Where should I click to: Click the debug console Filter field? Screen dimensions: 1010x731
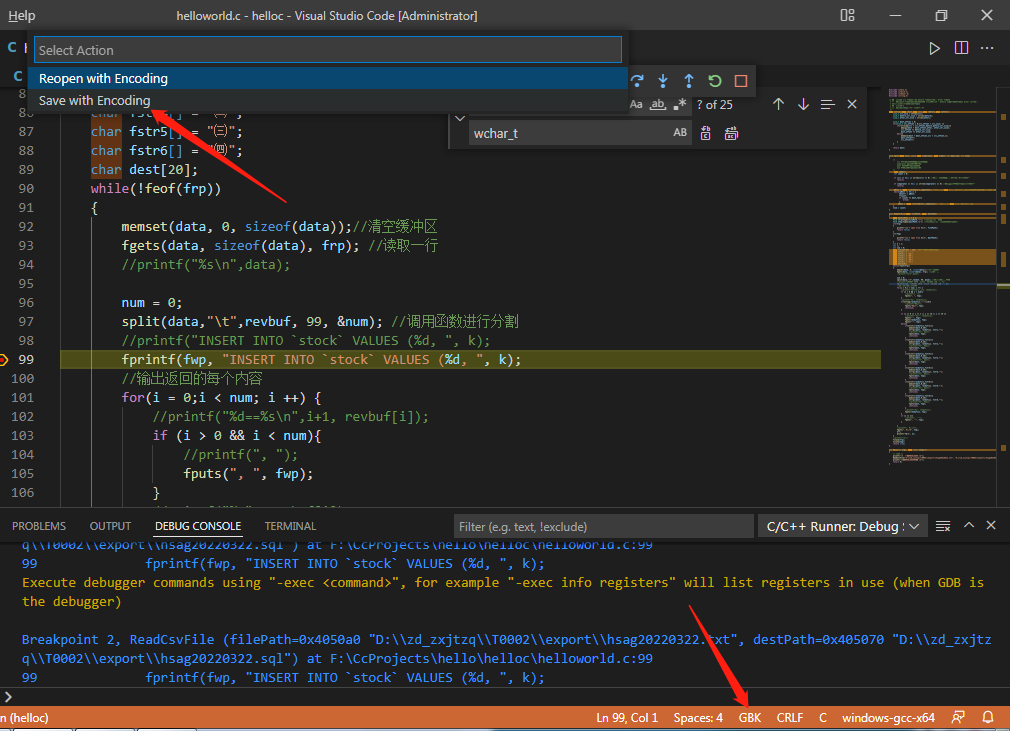click(x=603, y=526)
